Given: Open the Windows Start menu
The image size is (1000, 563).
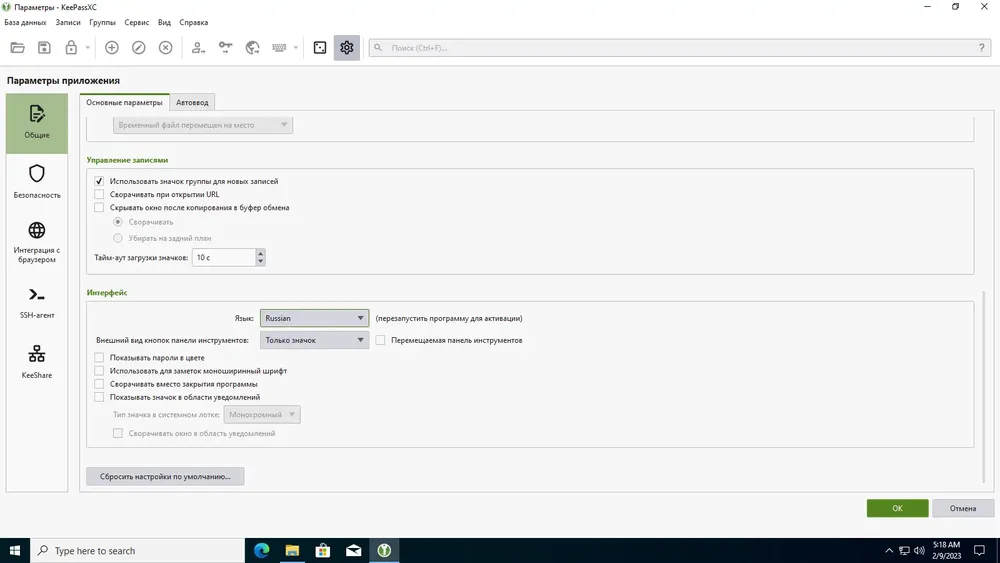Looking at the screenshot, I should 15,550.
